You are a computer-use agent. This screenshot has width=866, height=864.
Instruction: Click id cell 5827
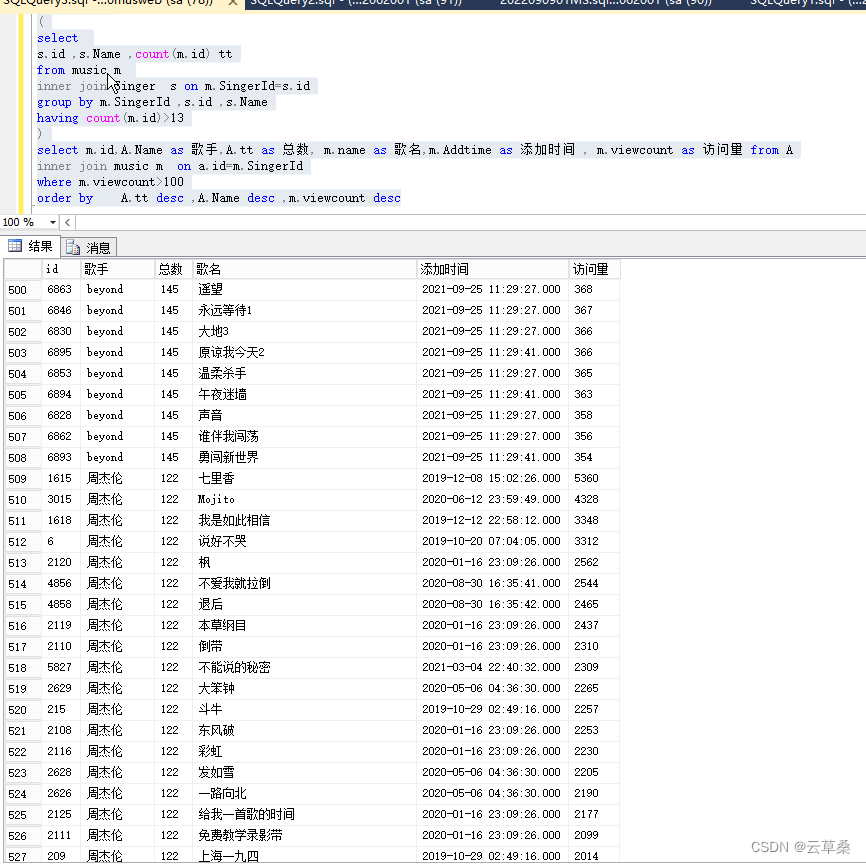pyautogui.click(x=61, y=667)
